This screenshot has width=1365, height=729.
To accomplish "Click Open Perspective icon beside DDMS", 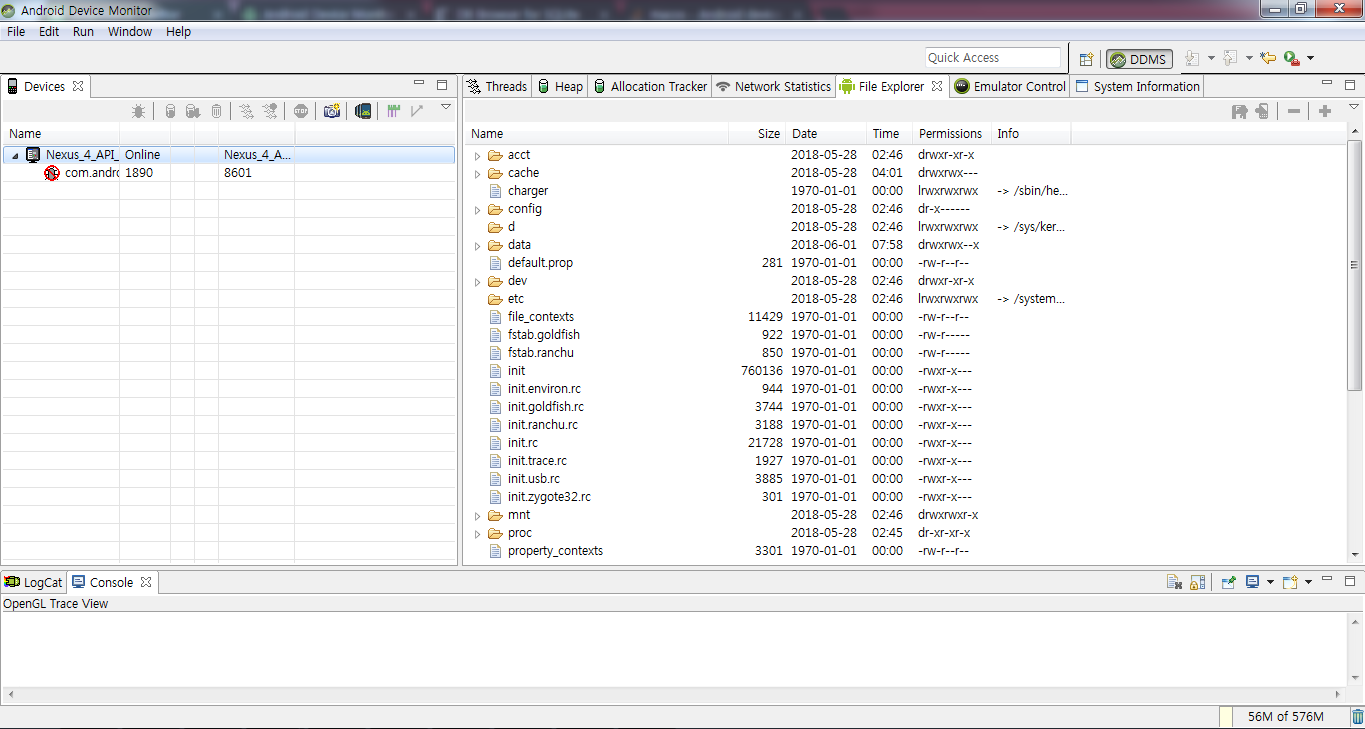I will tap(1086, 59).
